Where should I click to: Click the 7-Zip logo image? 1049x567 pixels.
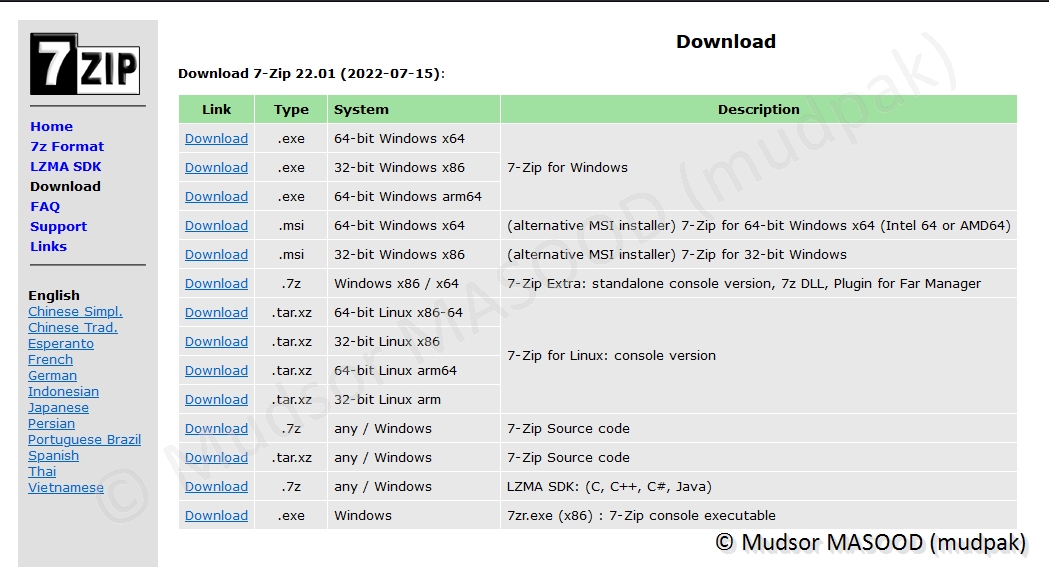pos(84,63)
